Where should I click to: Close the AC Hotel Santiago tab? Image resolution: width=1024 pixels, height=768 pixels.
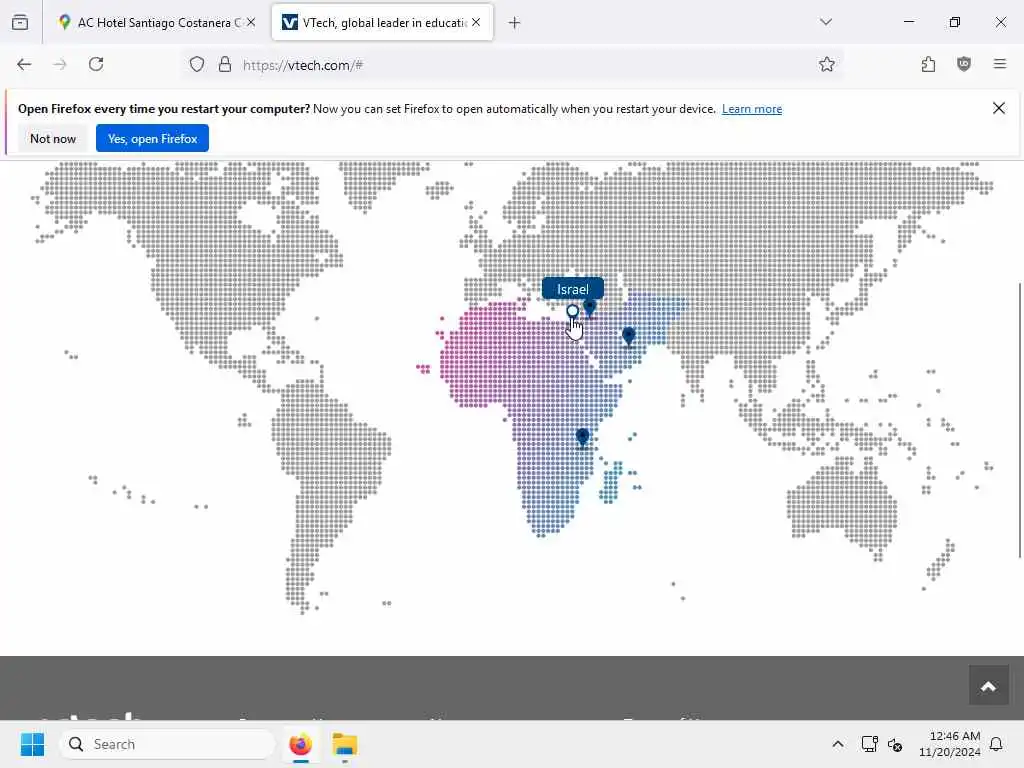click(x=251, y=22)
